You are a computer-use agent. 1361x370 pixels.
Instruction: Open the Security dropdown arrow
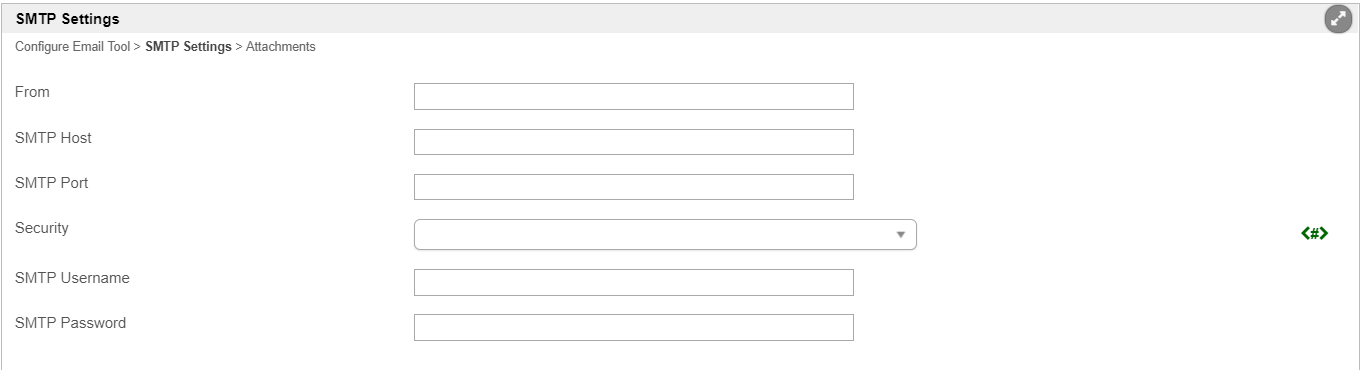(900, 235)
